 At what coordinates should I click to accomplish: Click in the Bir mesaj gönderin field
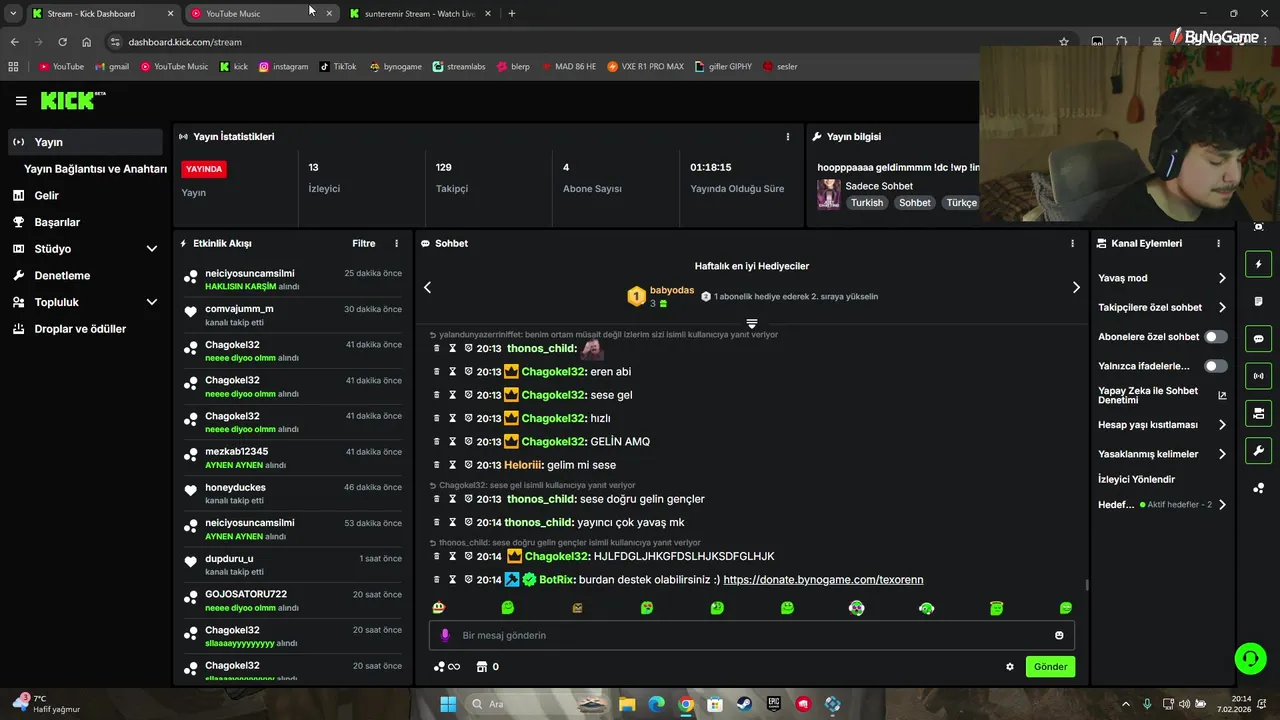click(x=752, y=635)
